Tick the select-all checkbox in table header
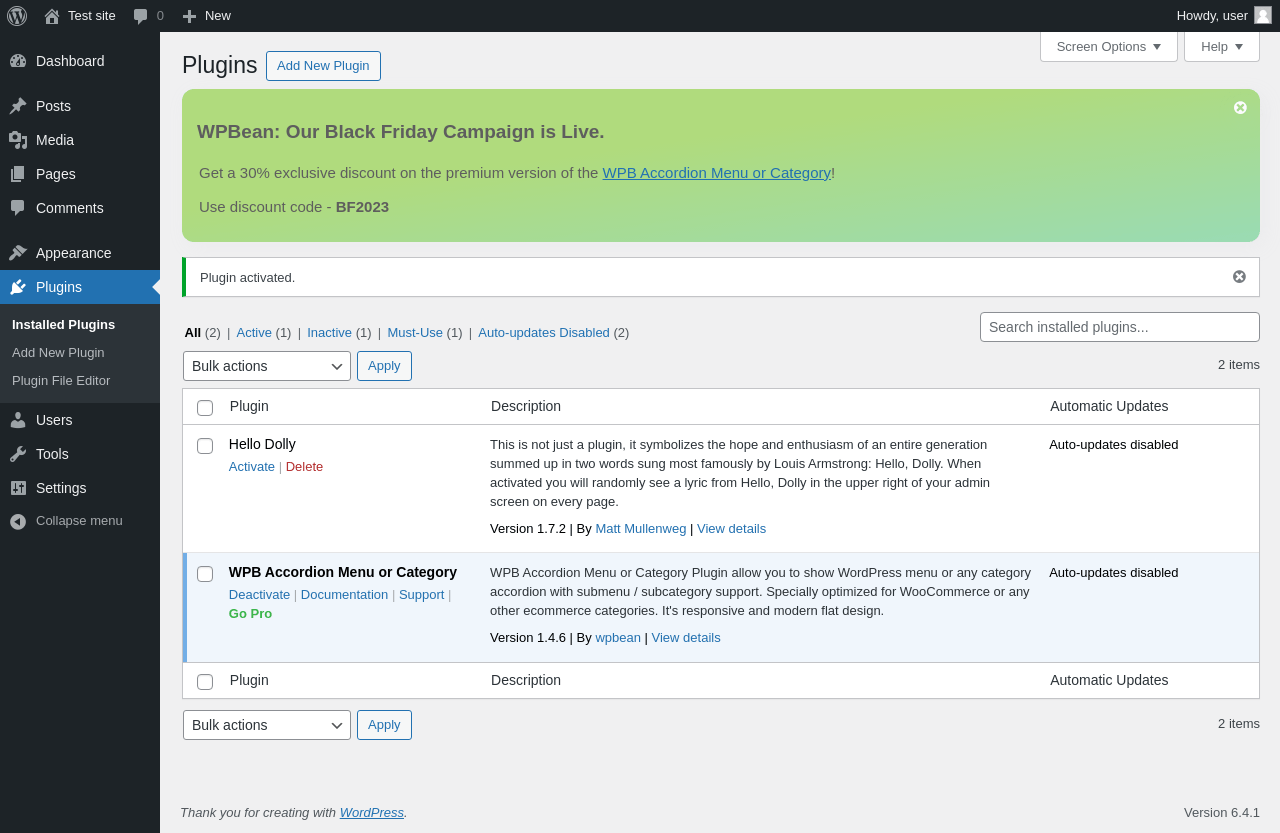The height and width of the screenshot is (833, 1280). 205,408
